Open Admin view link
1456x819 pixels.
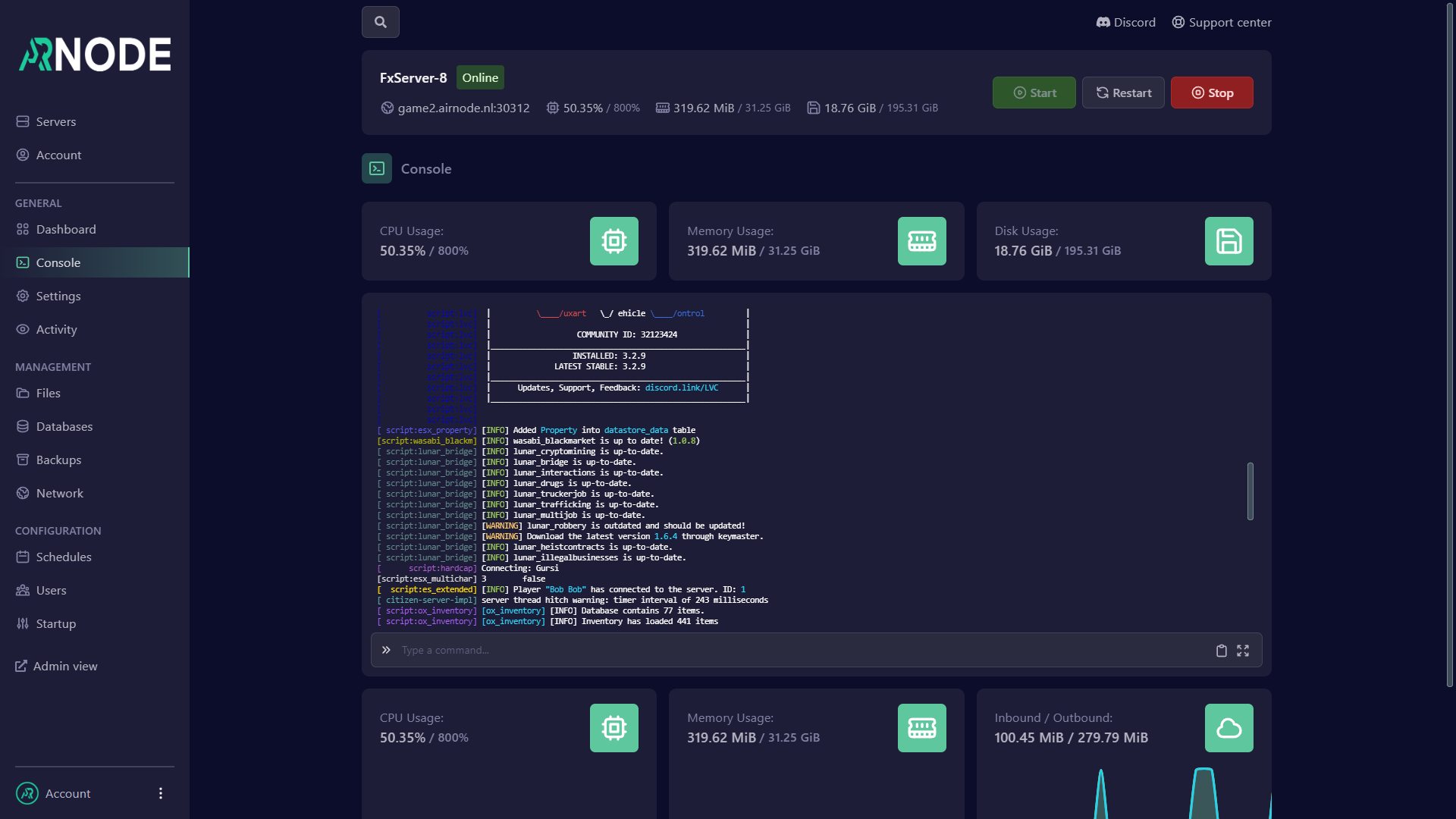click(x=57, y=666)
